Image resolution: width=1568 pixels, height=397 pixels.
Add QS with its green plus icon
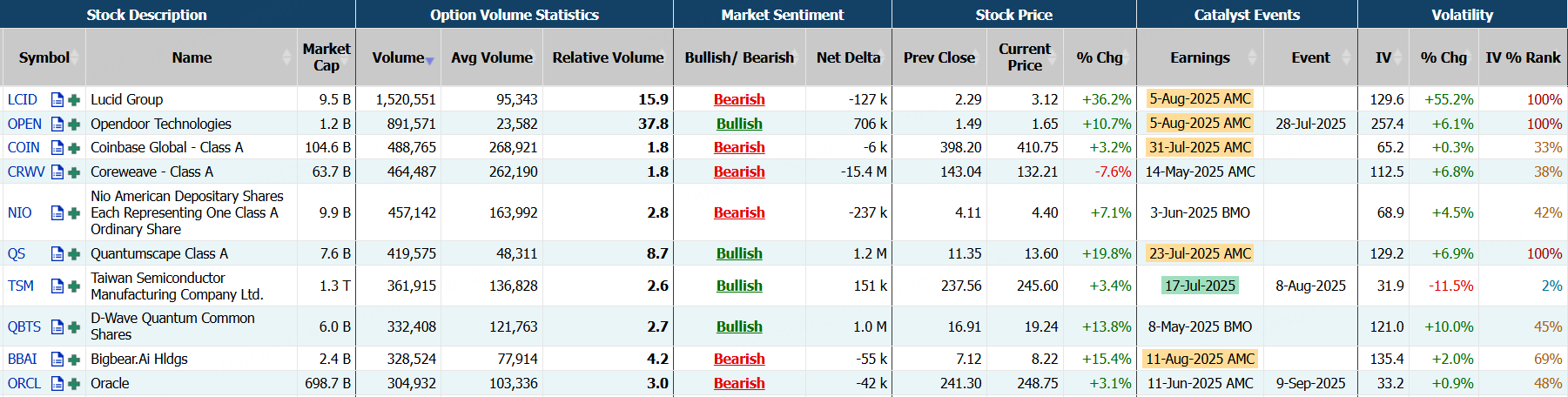click(74, 254)
